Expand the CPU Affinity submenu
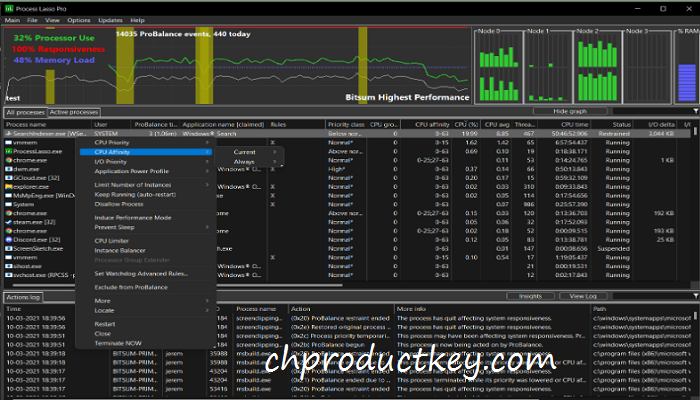This screenshot has height=400, width=700. (x=146, y=152)
